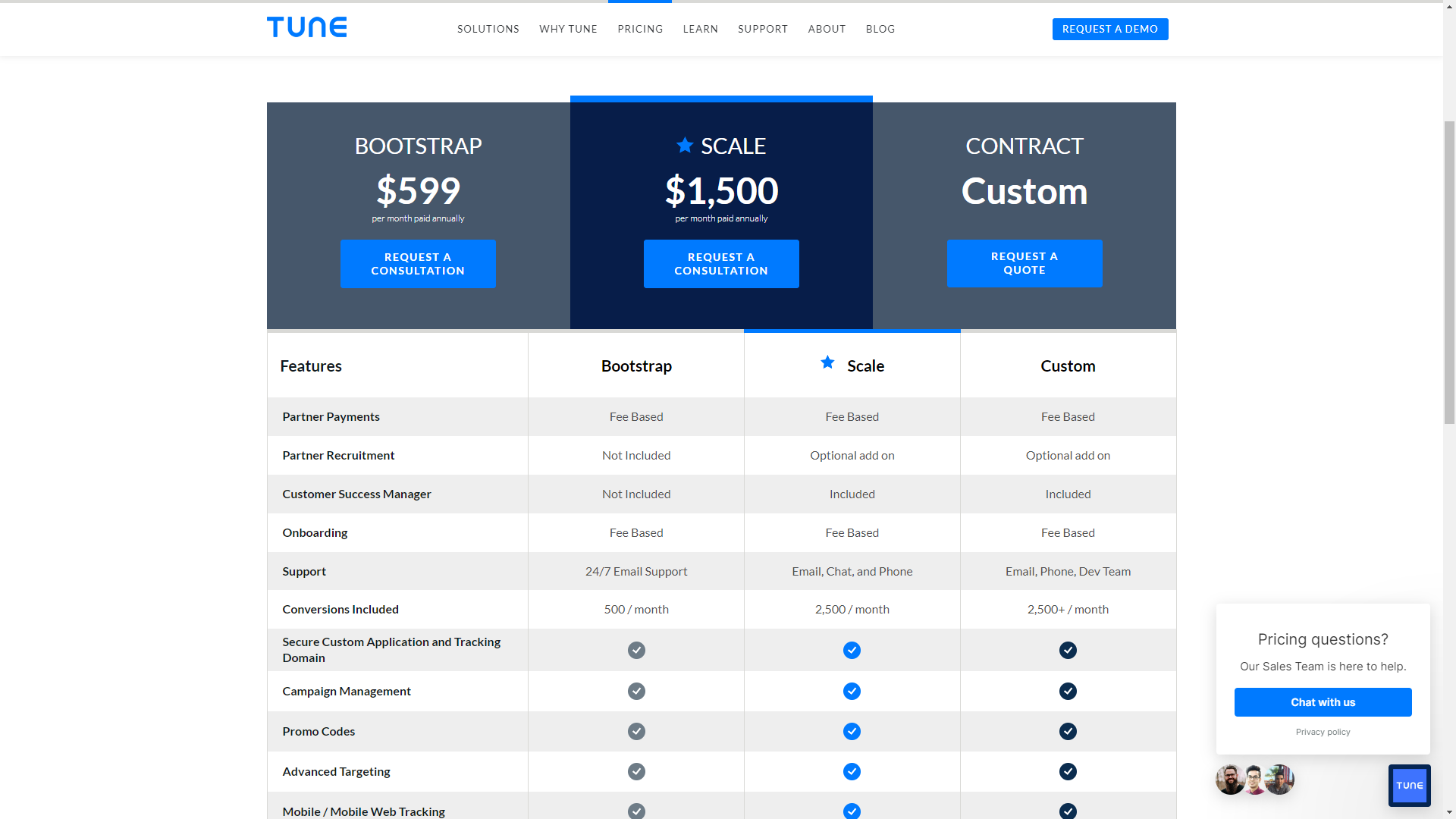This screenshot has width=1456, height=819.
Task: Click Bootstrap check icon for Mobile Web Tracking
Action: [x=636, y=811]
